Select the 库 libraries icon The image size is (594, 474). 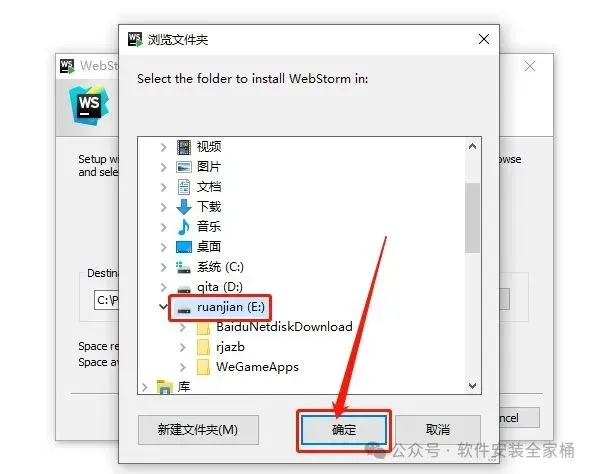point(164,387)
